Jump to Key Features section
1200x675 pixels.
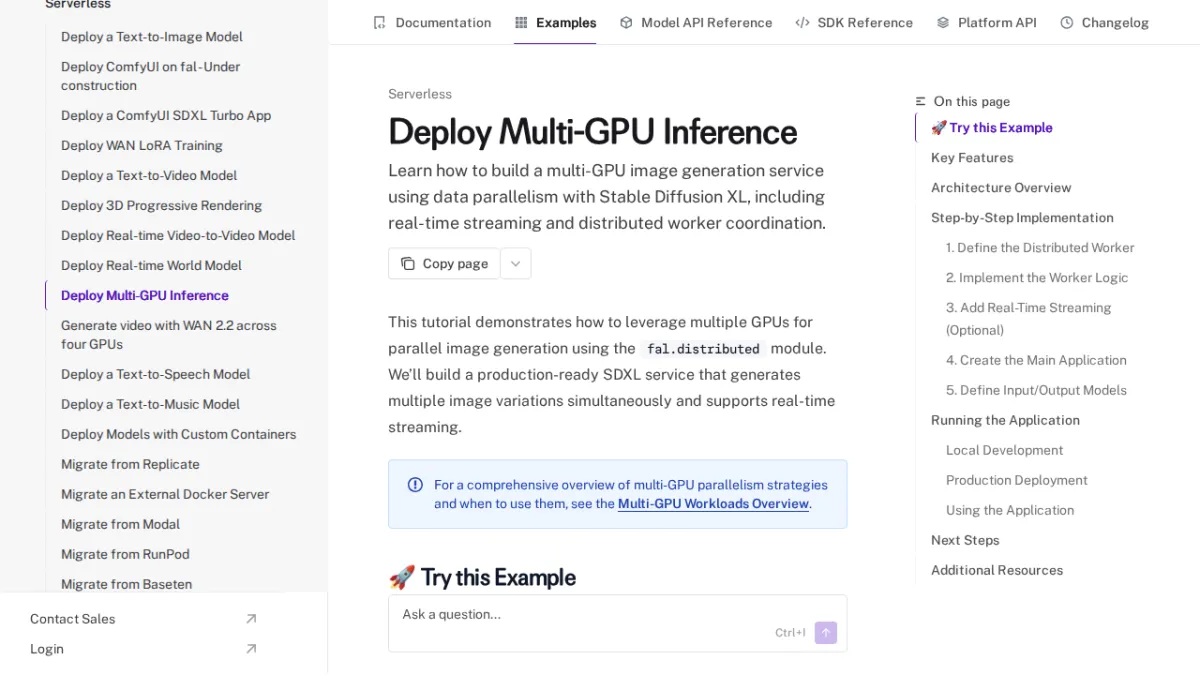[972, 158]
